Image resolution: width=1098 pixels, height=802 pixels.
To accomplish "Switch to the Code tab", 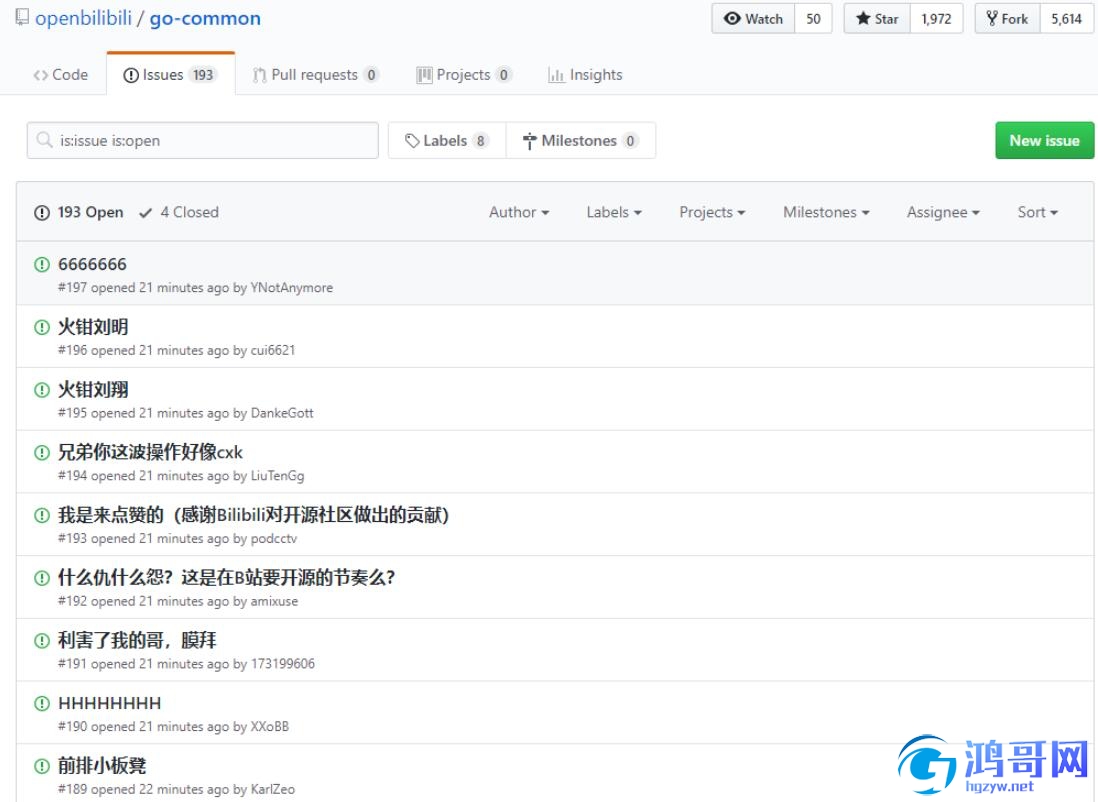I will pyautogui.click(x=61, y=74).
